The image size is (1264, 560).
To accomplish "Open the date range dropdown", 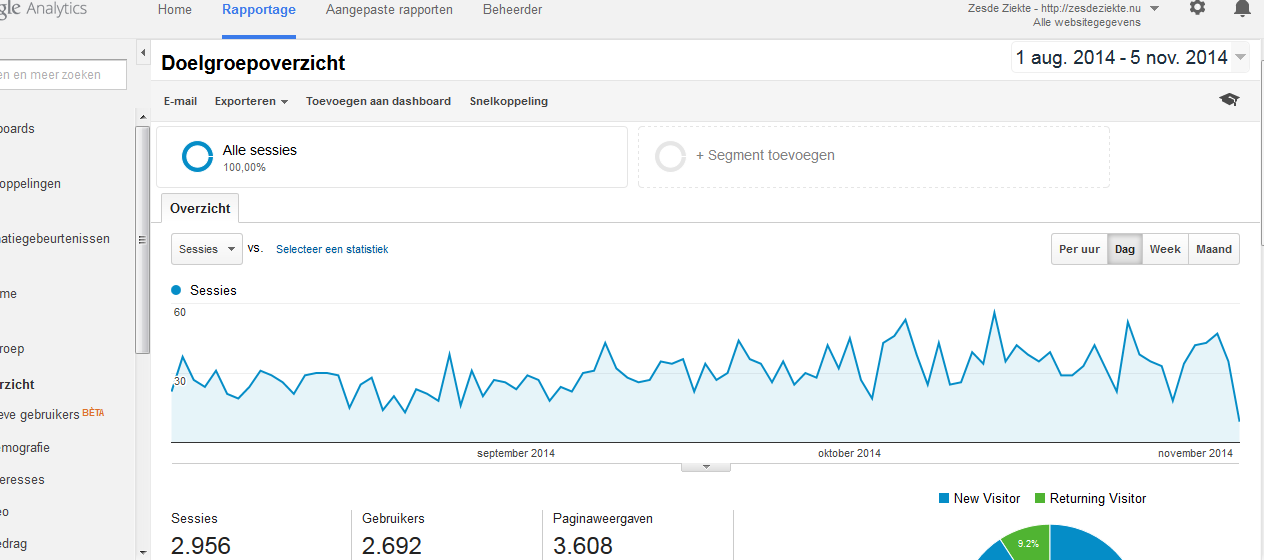I will 1130,58.
